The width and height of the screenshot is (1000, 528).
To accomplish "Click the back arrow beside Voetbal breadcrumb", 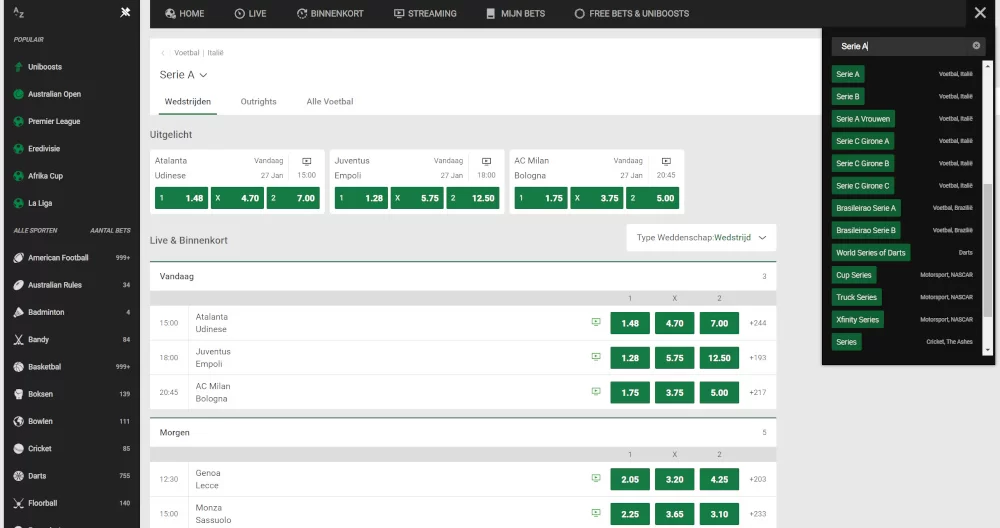I will click(x=163, y=53).
